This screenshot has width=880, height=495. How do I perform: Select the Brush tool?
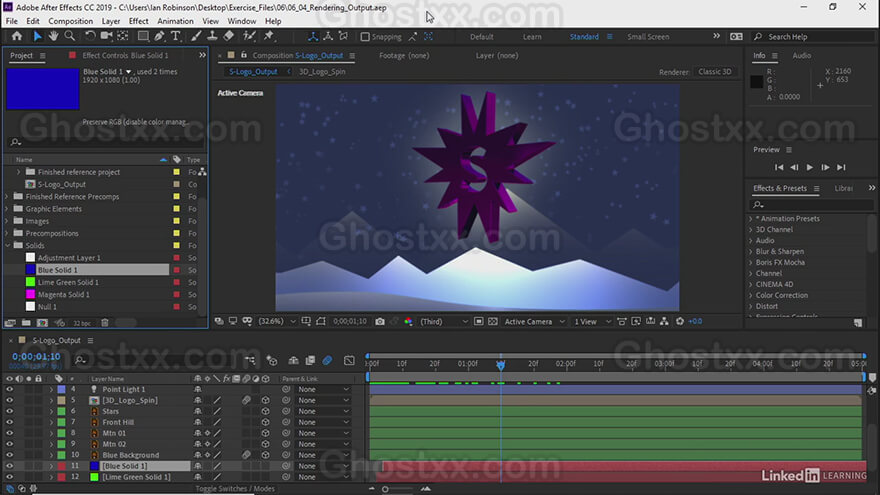pos(196,36)
